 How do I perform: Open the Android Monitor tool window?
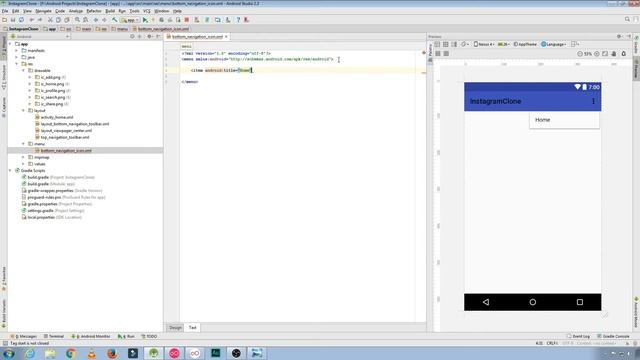[x=91, y=336]
